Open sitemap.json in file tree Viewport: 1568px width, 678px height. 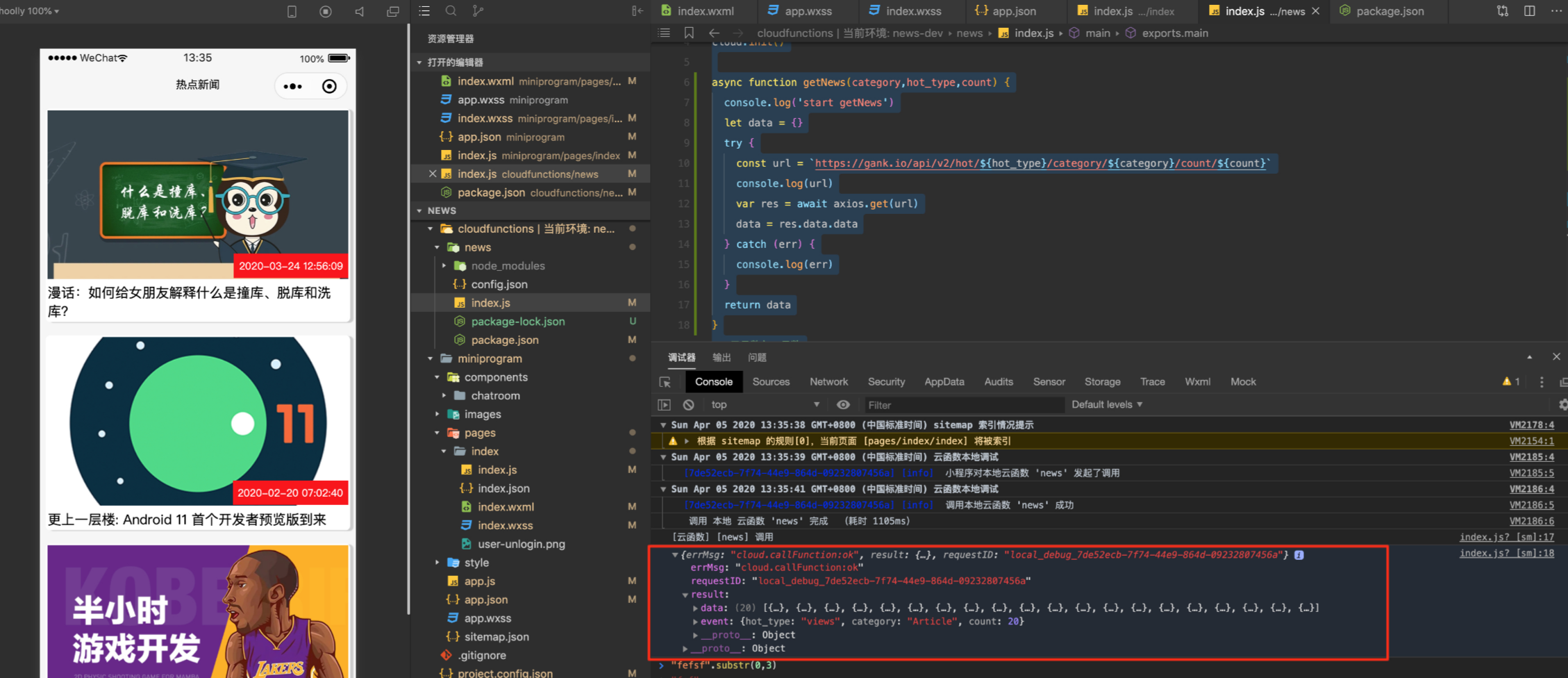coord(496,636)
